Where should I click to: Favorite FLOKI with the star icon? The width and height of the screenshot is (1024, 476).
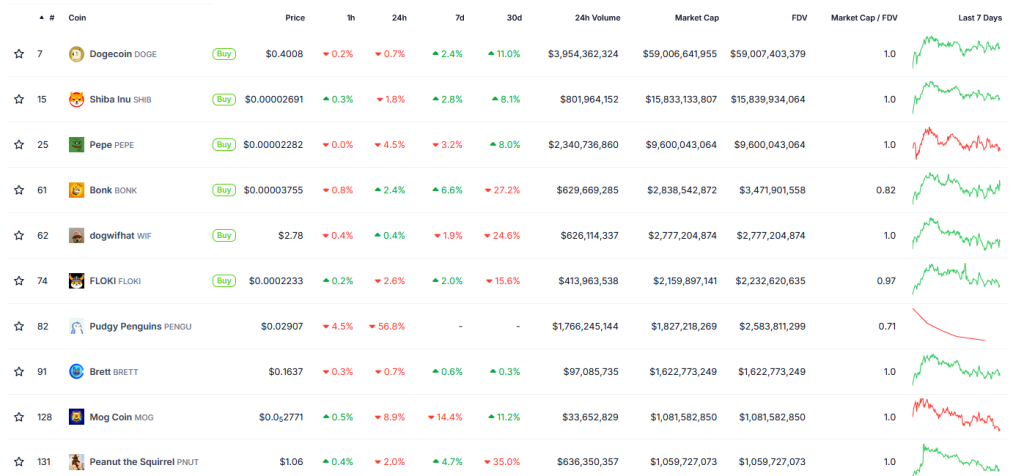[x=19, y=281]
